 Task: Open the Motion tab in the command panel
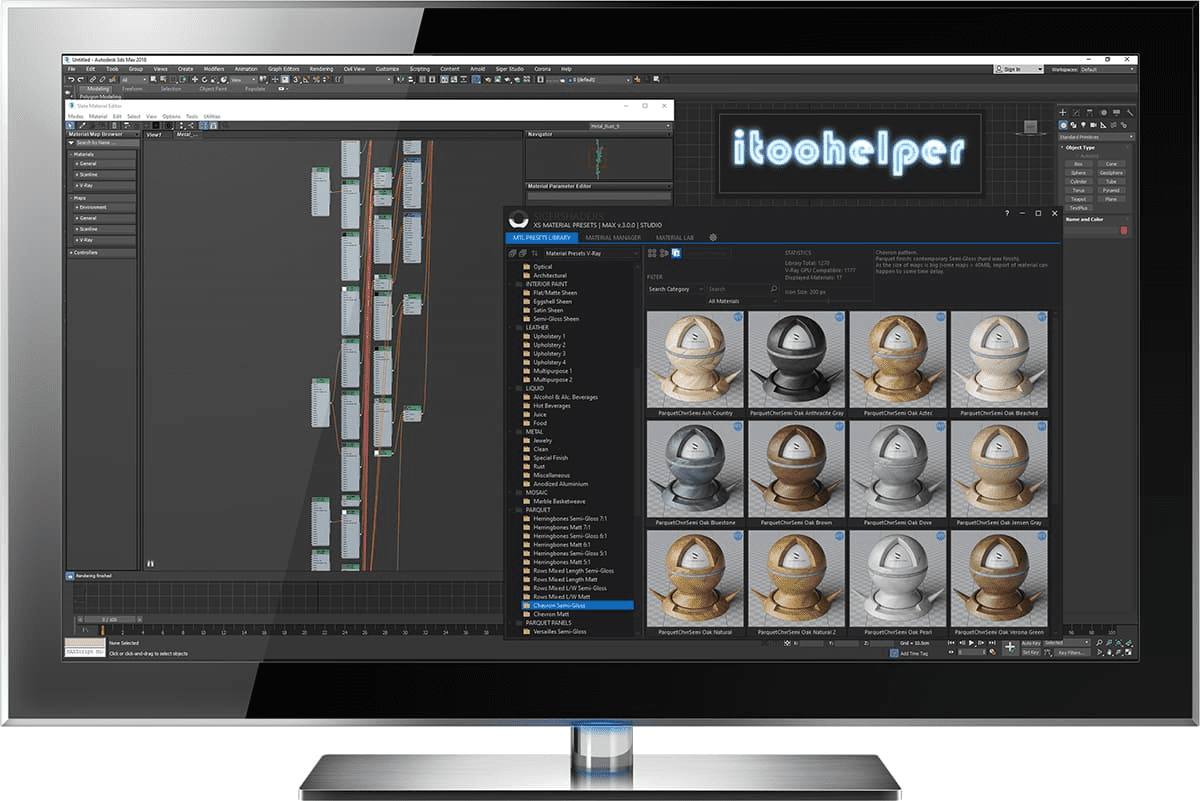pyautogui.click(x=1104, y=113)
